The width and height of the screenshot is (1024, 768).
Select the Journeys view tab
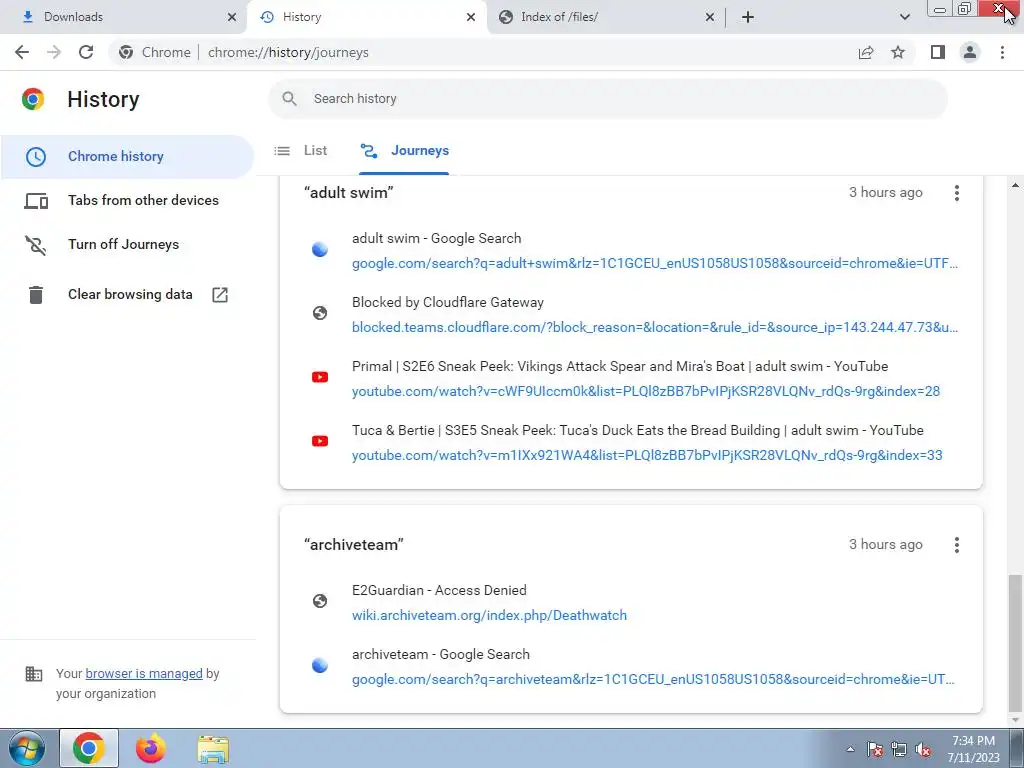[404, 151]
